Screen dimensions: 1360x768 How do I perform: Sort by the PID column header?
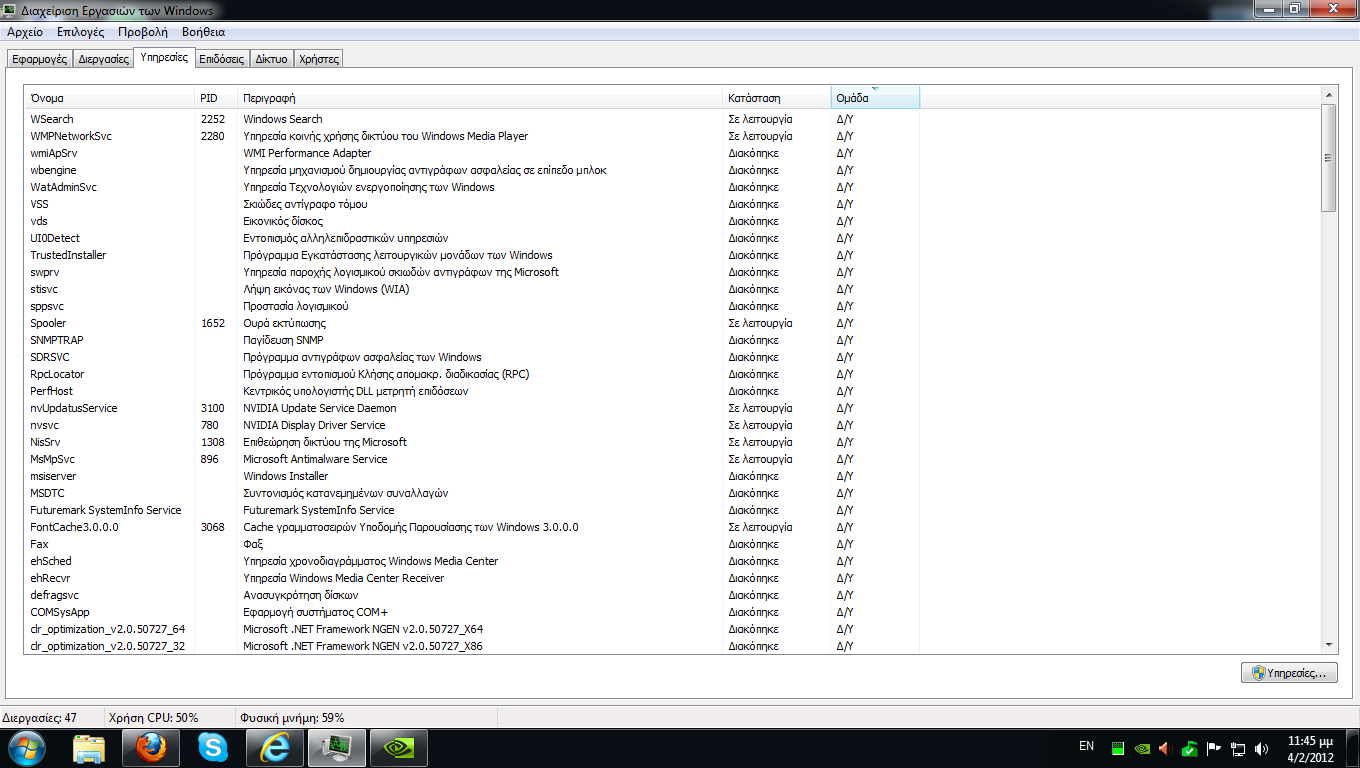point(216,98)
